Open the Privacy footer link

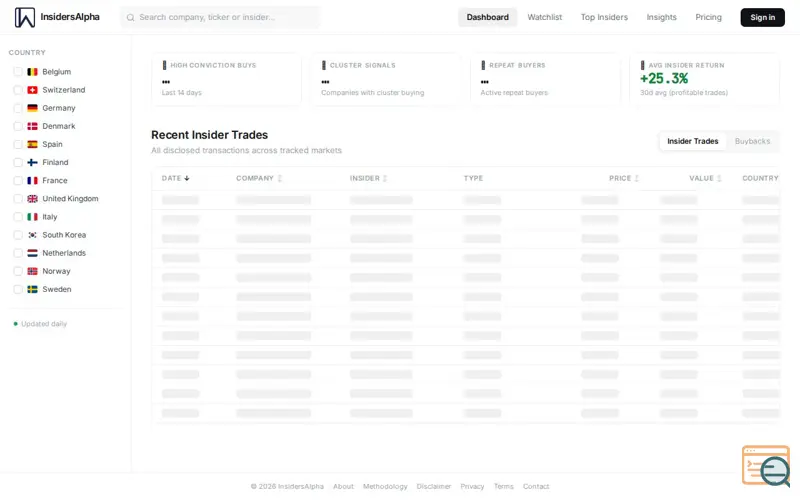click(472, 486)
